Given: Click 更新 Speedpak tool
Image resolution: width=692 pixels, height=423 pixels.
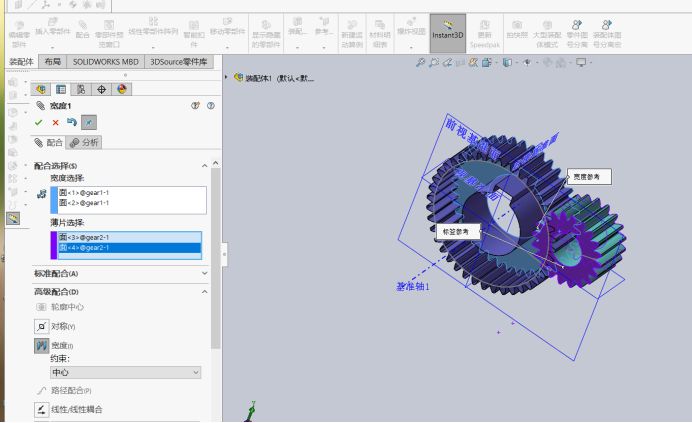Looking at the screenshot, I should click(485, 34).
